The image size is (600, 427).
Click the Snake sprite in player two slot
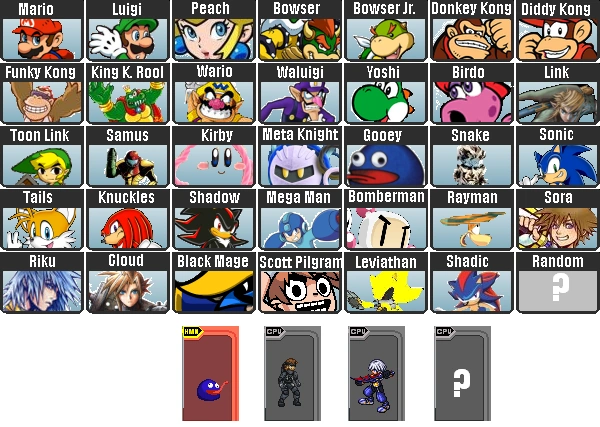289,382
